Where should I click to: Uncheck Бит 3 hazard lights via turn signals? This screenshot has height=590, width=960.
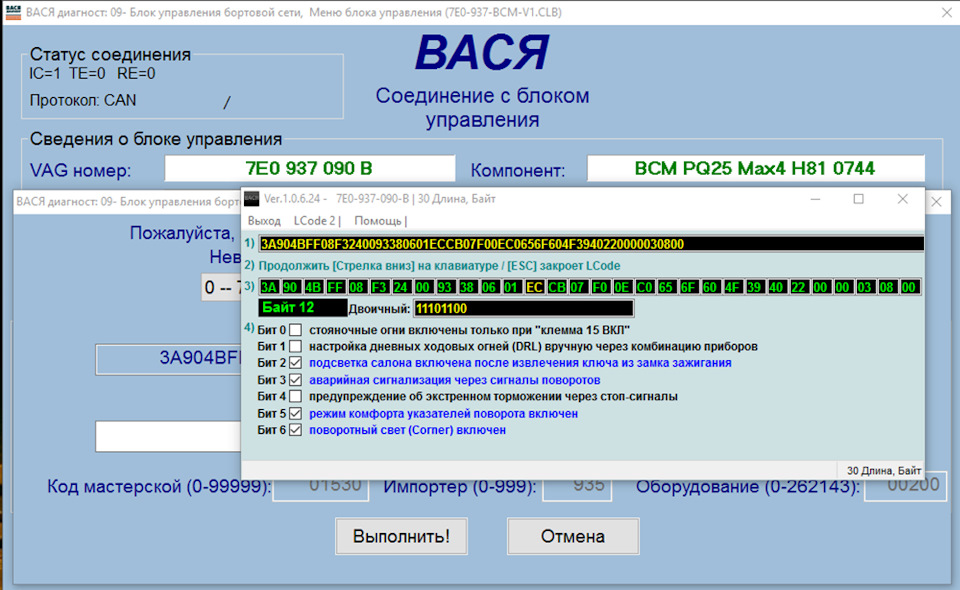[x=295, y=380]
